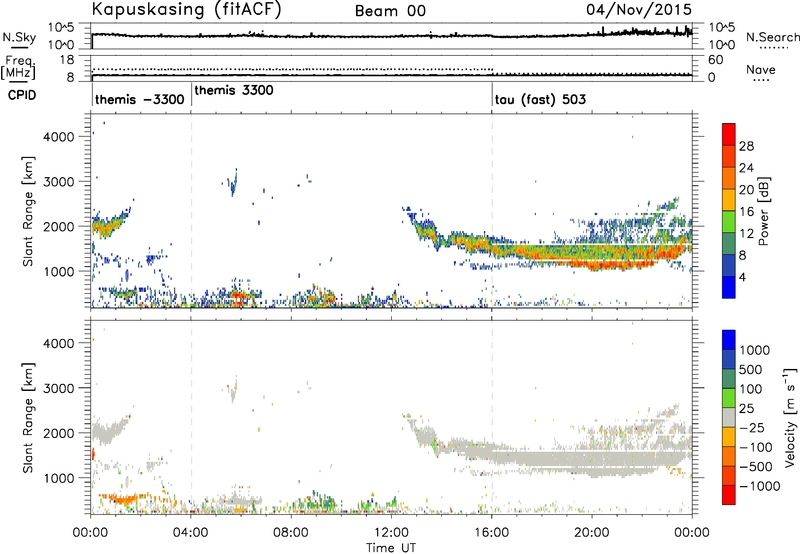
Task: Click the 'Freq. [MHz]' axis label
Action: coord(19,68)
